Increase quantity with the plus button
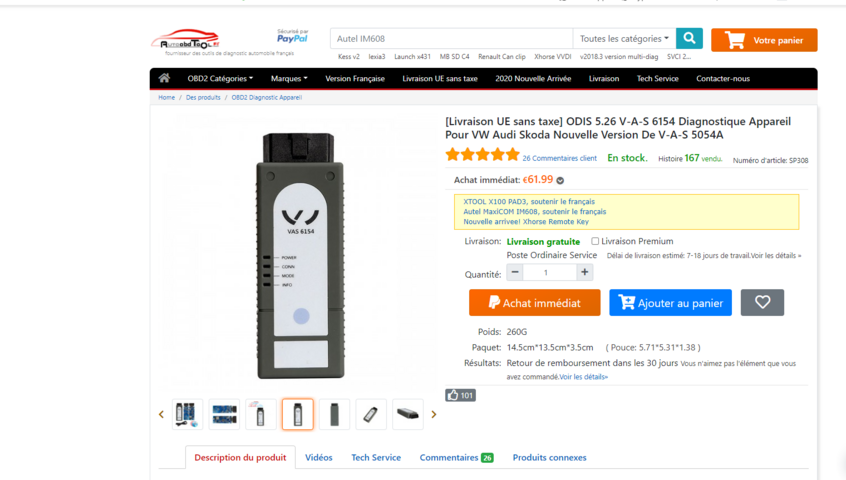846x480 pixels. tap(584, 272)
